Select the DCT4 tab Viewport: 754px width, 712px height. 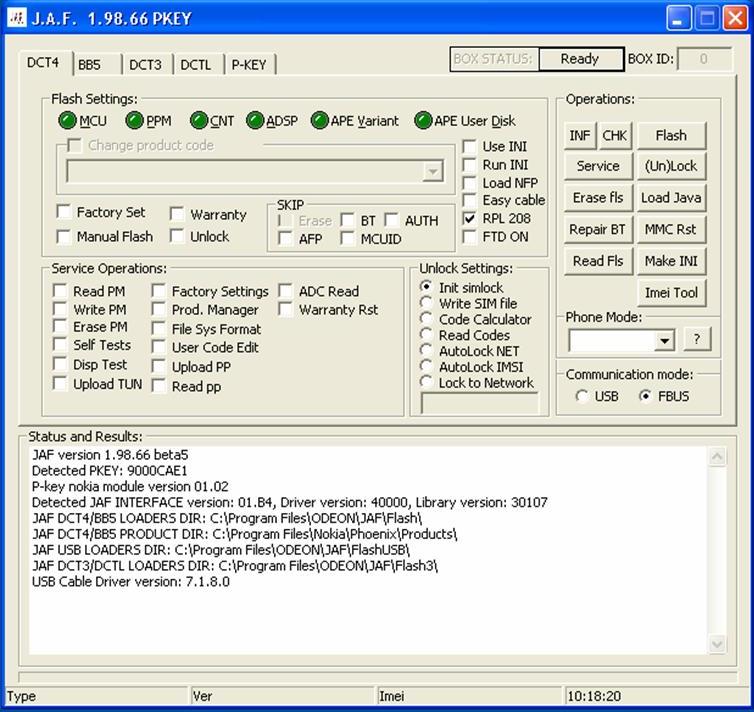(45, 63)
